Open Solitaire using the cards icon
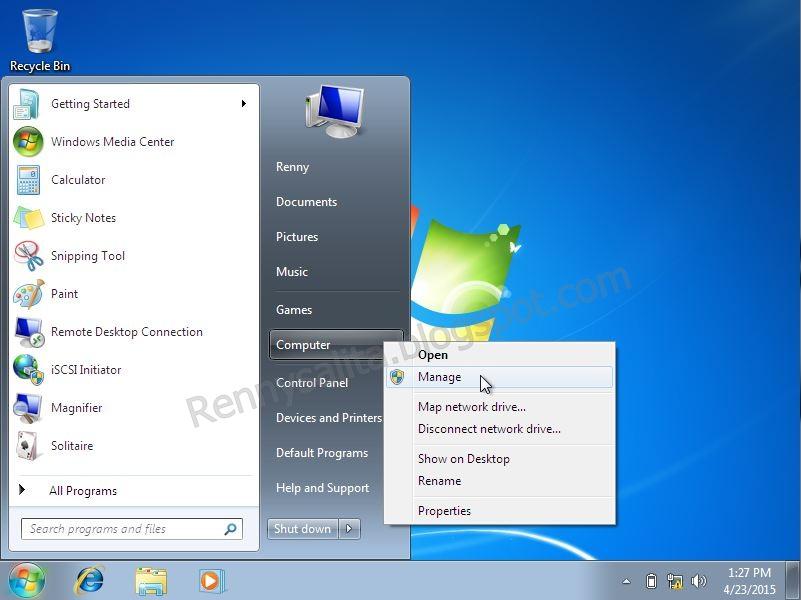Screen dimensions: 801x600 (x=27, y=446)
